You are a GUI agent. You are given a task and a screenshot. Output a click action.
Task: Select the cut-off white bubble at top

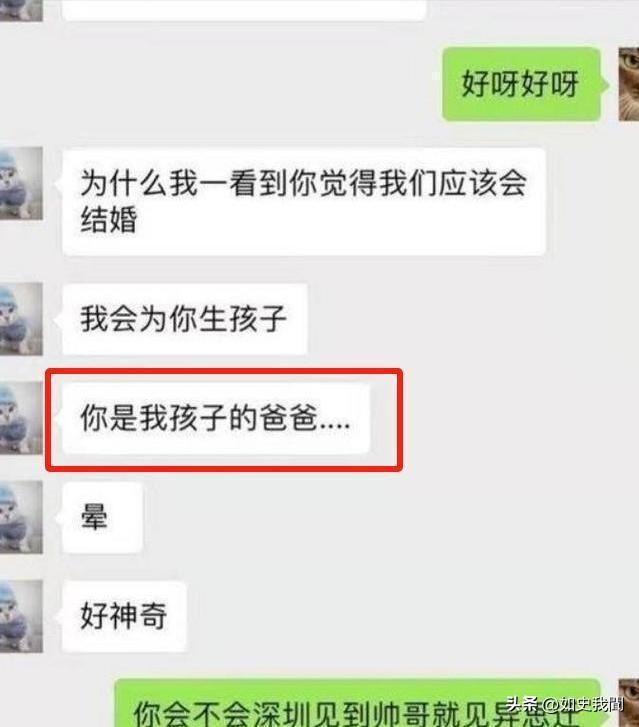point(243,10)
